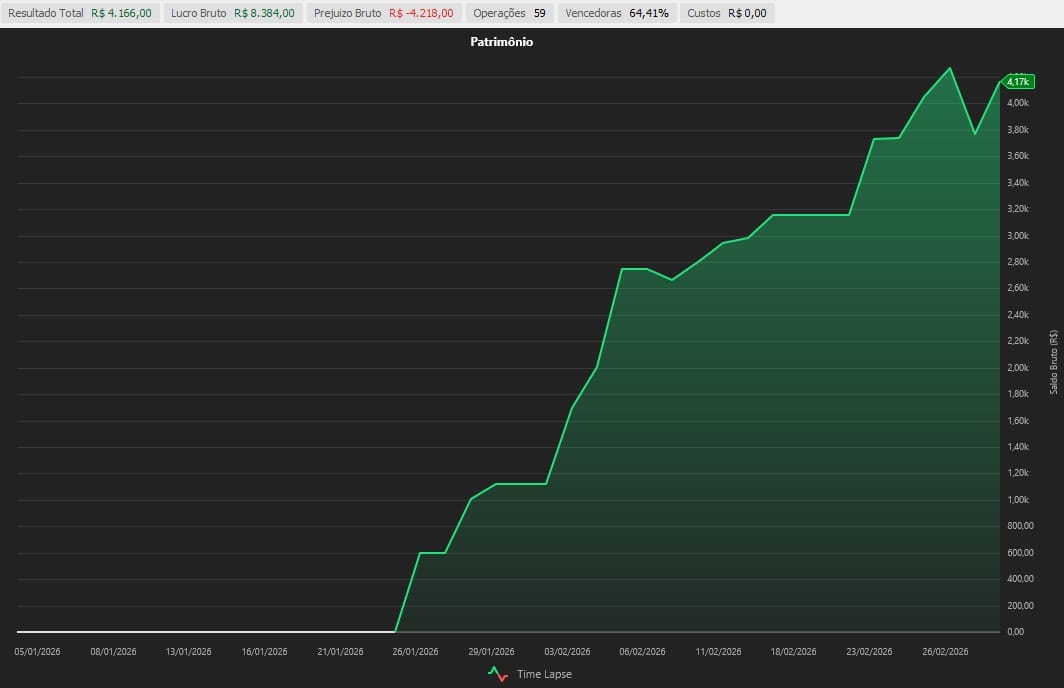1064x688 pixels.
Task: Click the flat equity line before 26/01
Action: point(200,631)
